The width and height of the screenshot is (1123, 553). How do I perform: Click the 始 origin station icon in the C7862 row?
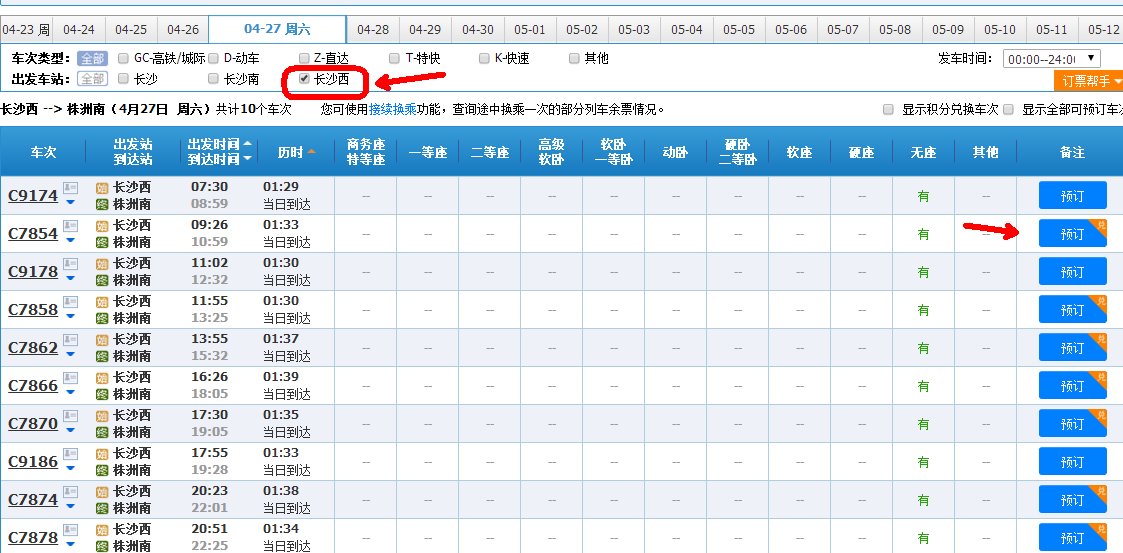point(102,340)
